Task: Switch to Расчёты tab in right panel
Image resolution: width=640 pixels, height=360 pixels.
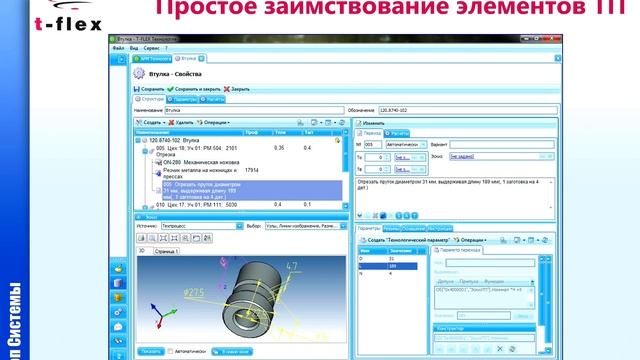Action: coord(397,133)
